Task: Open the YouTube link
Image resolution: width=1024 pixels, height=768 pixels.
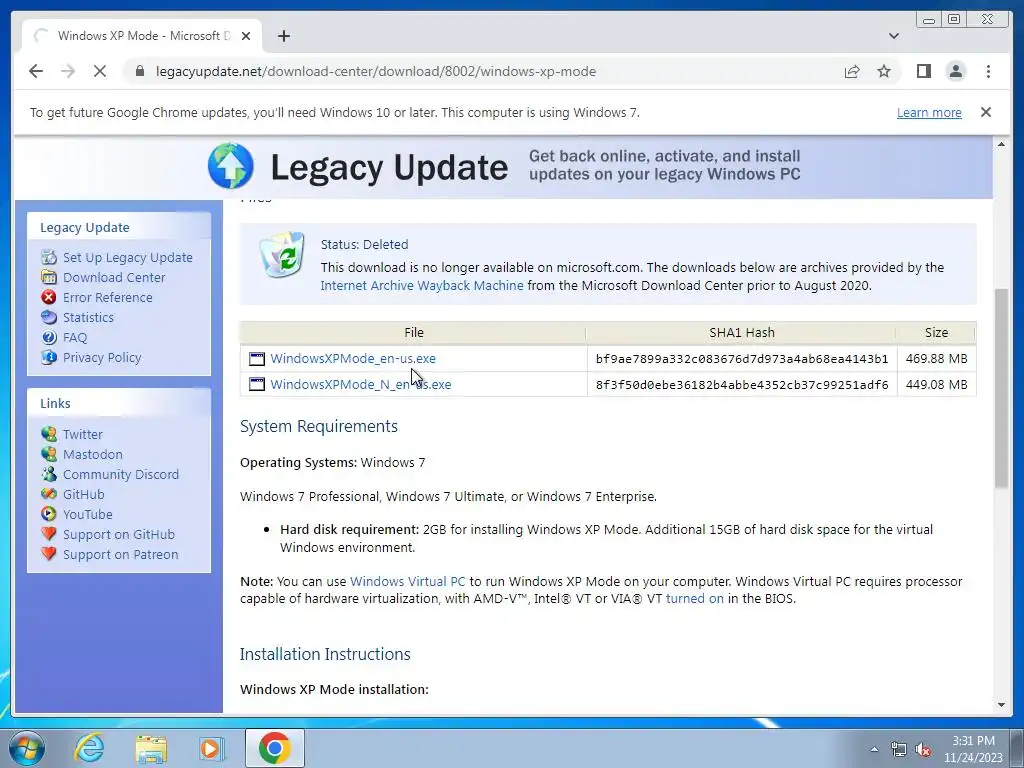Action: [88, 515]
